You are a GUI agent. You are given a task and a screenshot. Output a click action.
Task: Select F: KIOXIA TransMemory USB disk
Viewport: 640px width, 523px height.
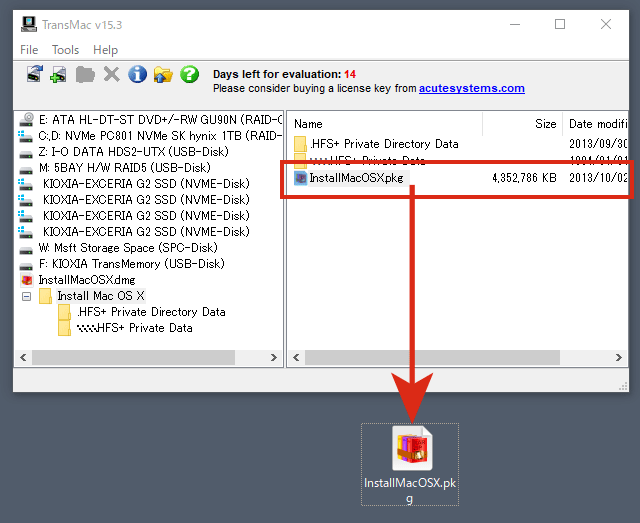click(x=131, y=263)
